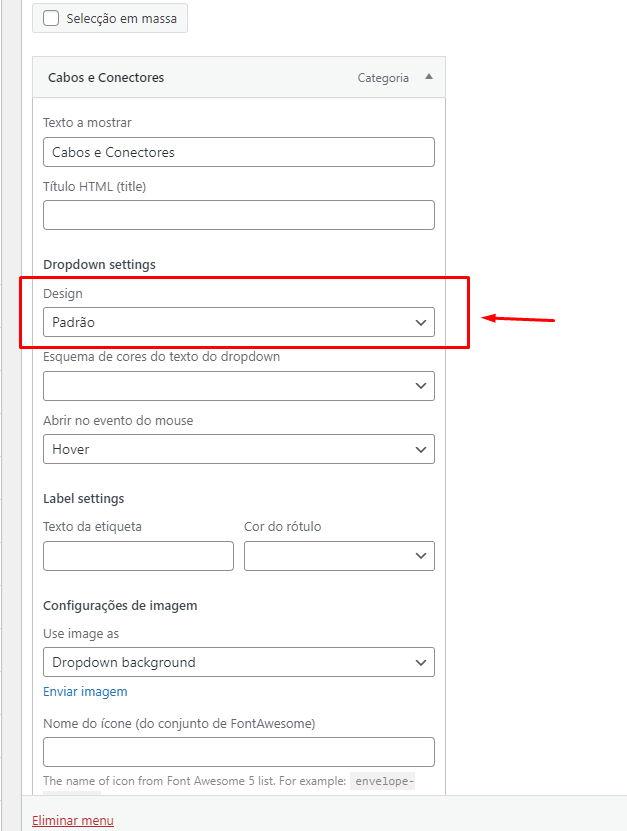
Task: Open the Dropdown background select box
Action: click(239, 662)
